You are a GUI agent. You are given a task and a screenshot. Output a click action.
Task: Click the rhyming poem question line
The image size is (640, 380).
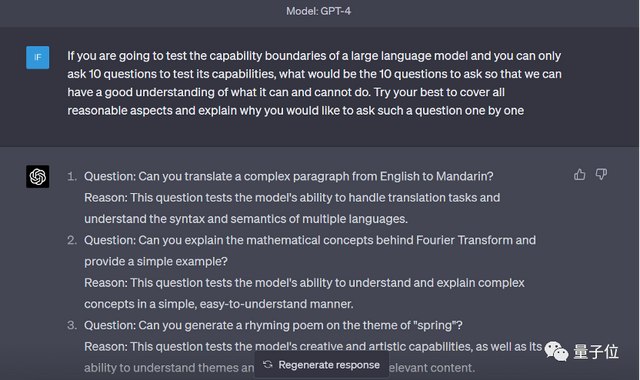(273, 325)
